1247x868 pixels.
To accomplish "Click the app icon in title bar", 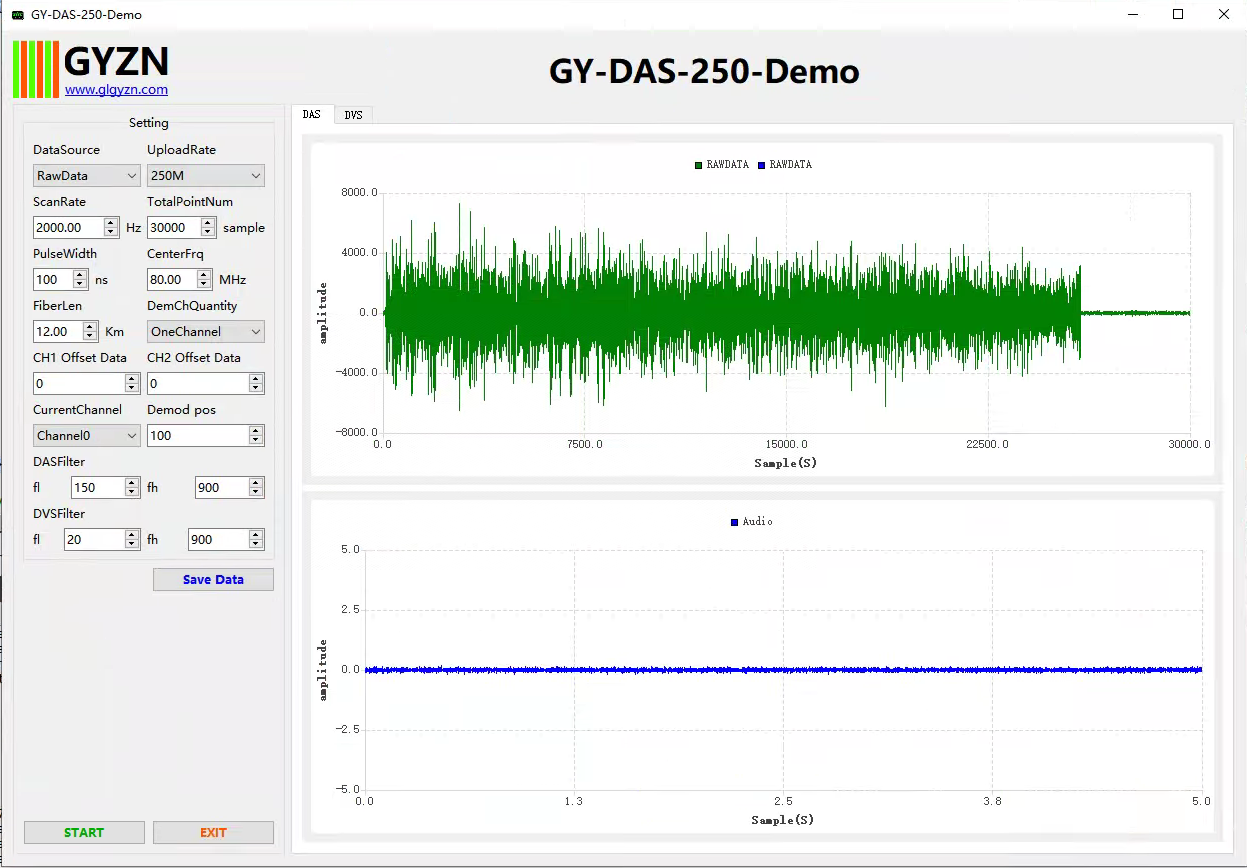I will click(17, 15).
